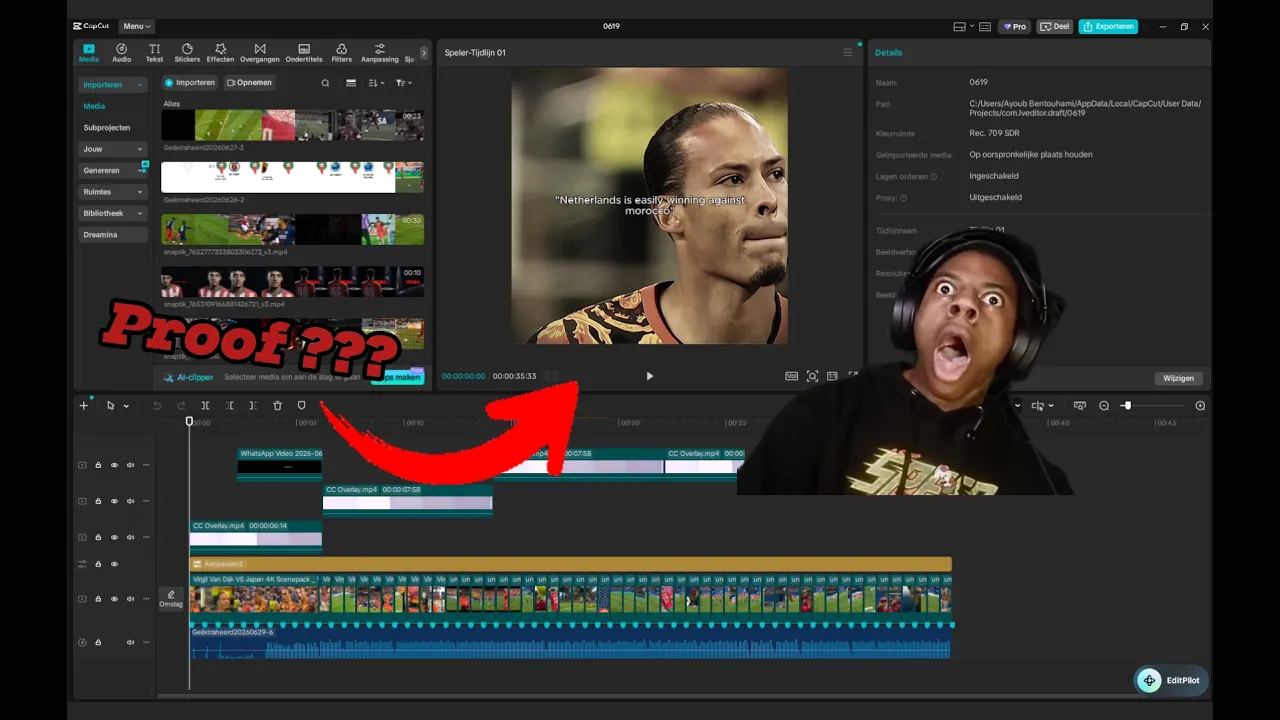The height and width of the screenshot is (720, 1280).
Task: Open the player capture frame icon
Action: (x=812, y=376)
